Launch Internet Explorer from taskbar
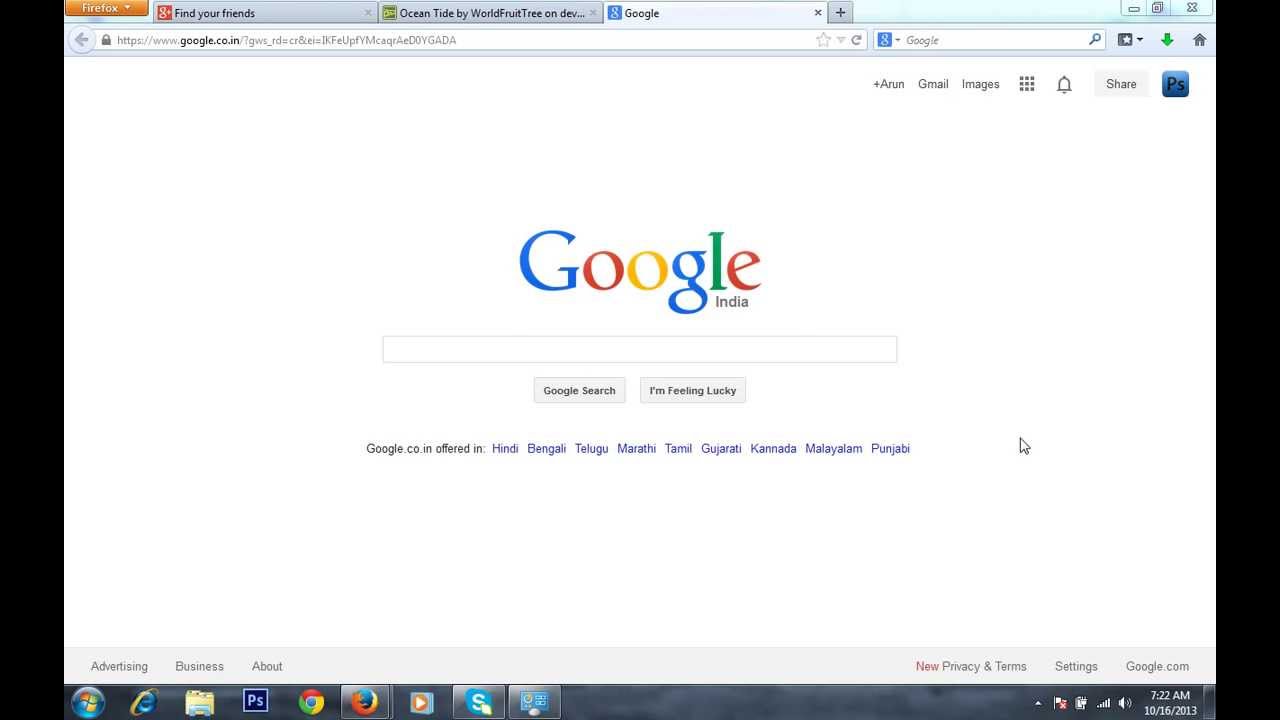Screen dimensions: 1280x720 tap(144, 702)
